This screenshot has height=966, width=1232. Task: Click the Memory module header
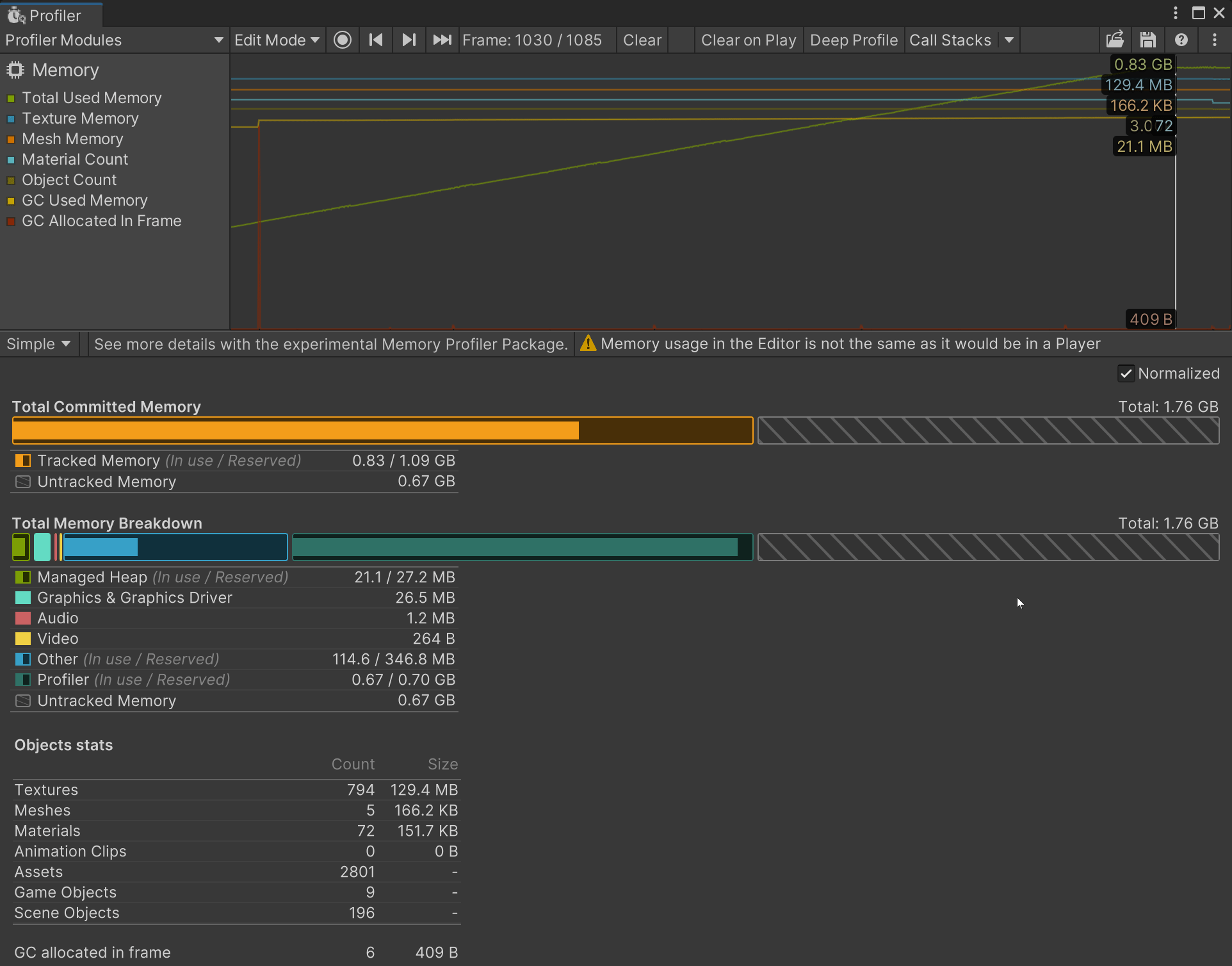[x=65, y=70]
